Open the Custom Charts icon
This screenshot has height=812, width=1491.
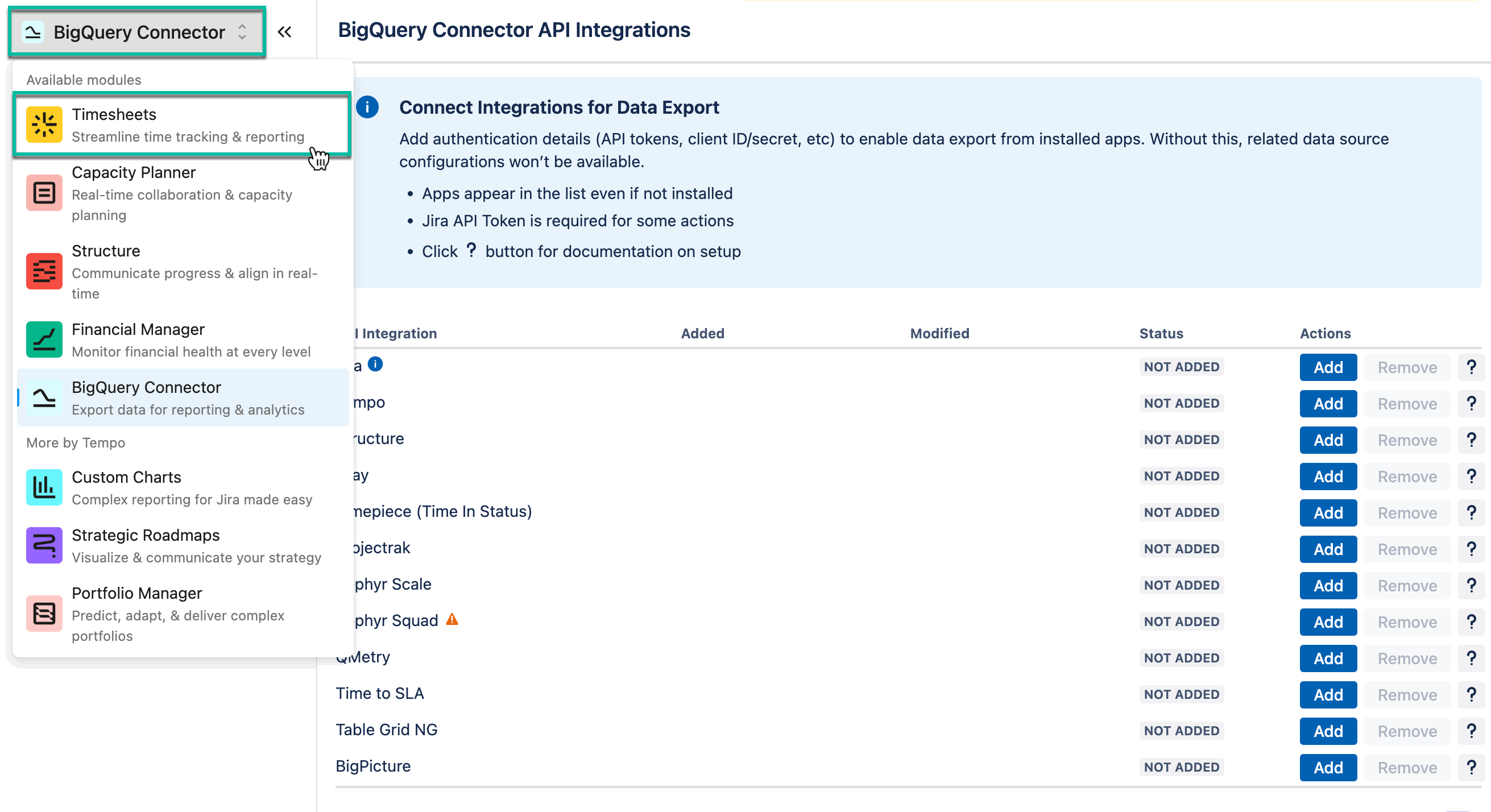pyautogui.click(x=43, y=487)
